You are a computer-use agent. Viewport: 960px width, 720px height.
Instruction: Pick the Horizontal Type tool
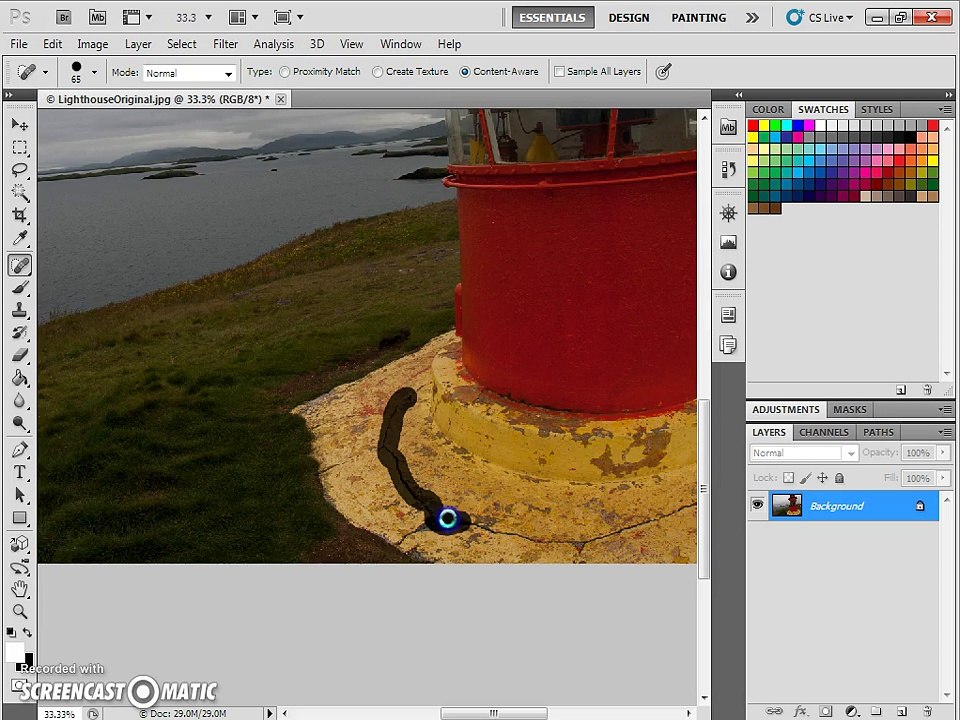[x=20, y=472]
